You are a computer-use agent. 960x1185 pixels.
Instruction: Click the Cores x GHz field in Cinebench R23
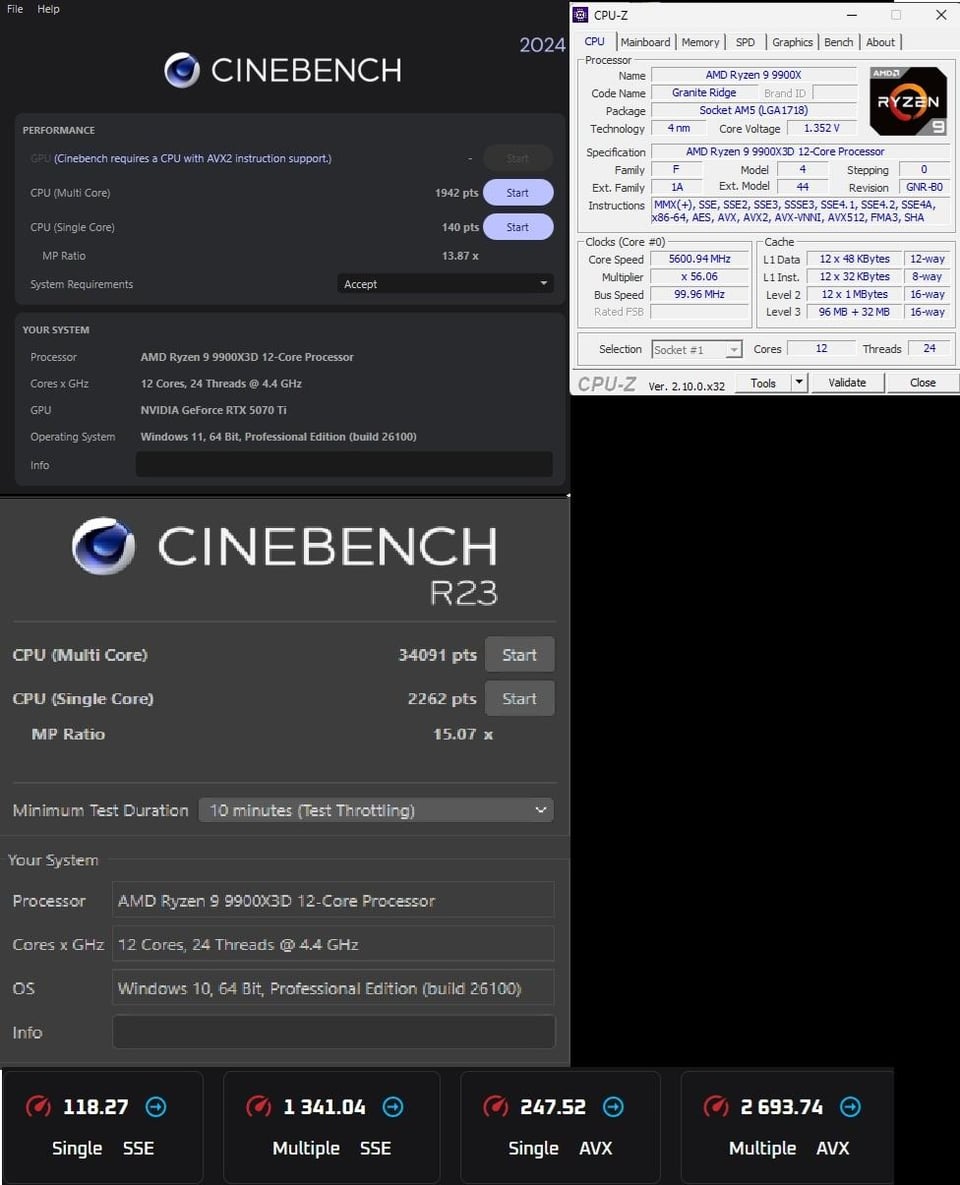point(333,944)
